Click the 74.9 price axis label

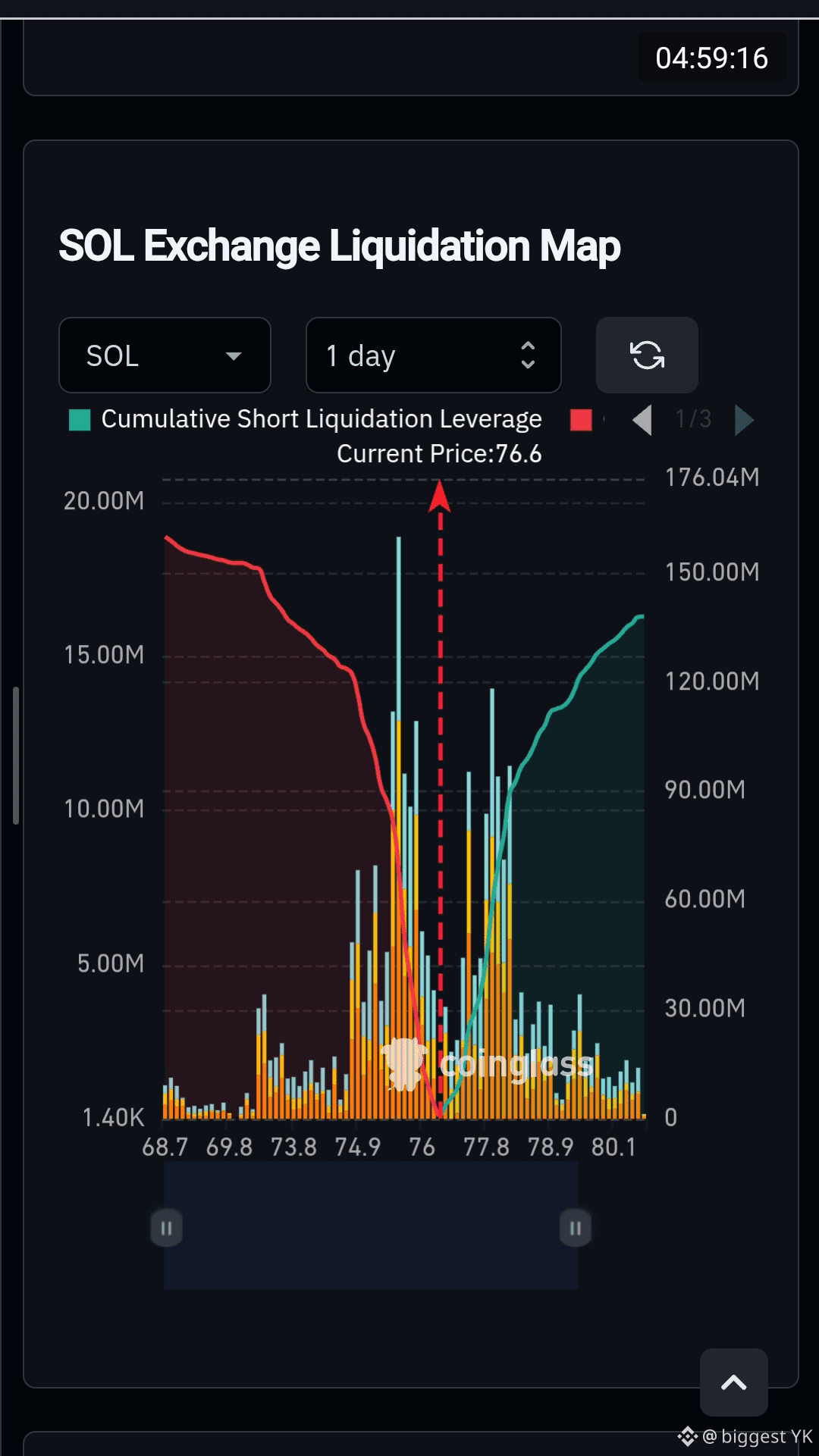pyautogui.click(x=358, y=1147)
